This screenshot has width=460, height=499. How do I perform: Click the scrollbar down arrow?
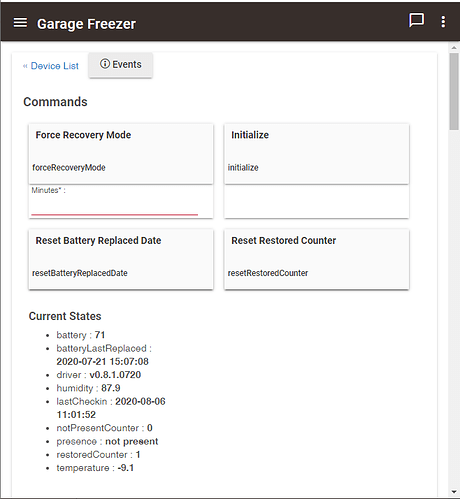(x=454, y=492)
